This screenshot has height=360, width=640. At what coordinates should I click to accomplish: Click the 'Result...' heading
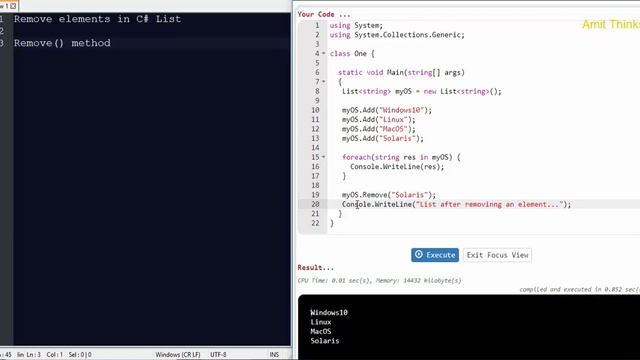[x=316, y=268]
